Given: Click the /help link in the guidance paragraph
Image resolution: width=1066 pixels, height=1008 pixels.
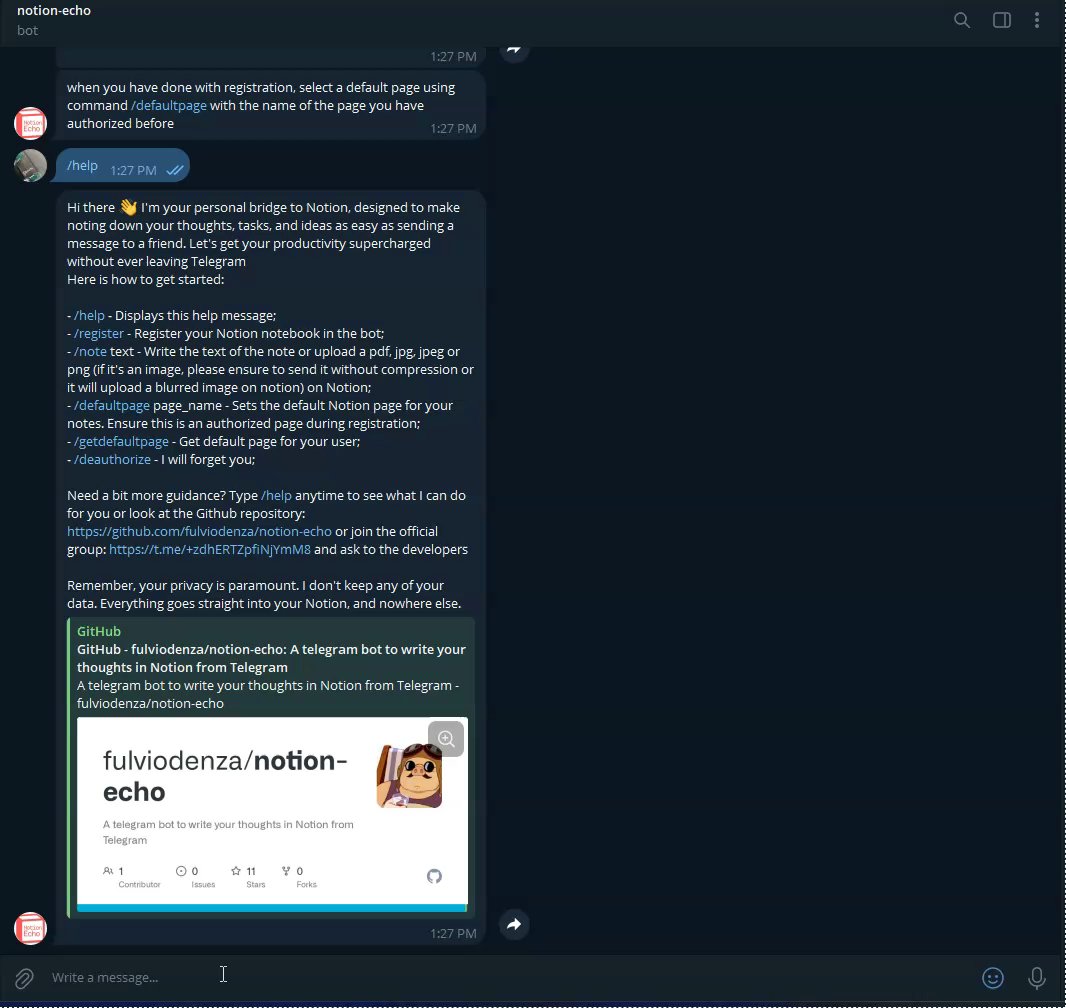Looking at the screenshot, I should (276, 496).
